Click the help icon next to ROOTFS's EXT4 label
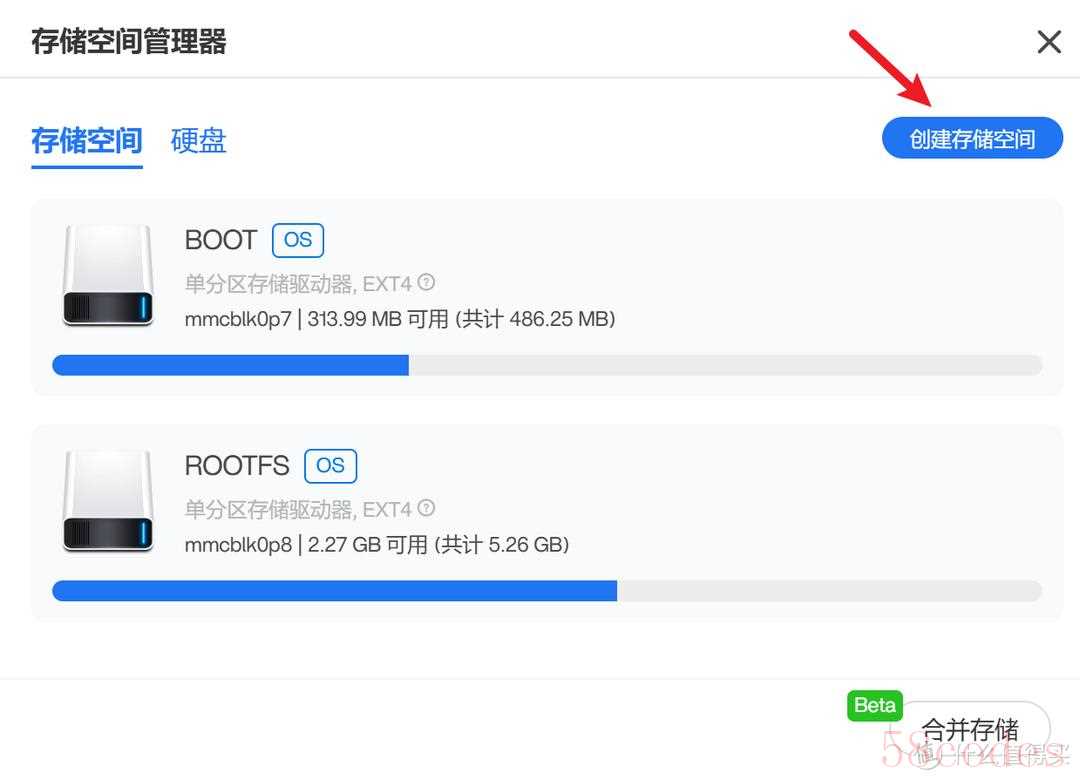1080x780 pixels. click(426, 509)
